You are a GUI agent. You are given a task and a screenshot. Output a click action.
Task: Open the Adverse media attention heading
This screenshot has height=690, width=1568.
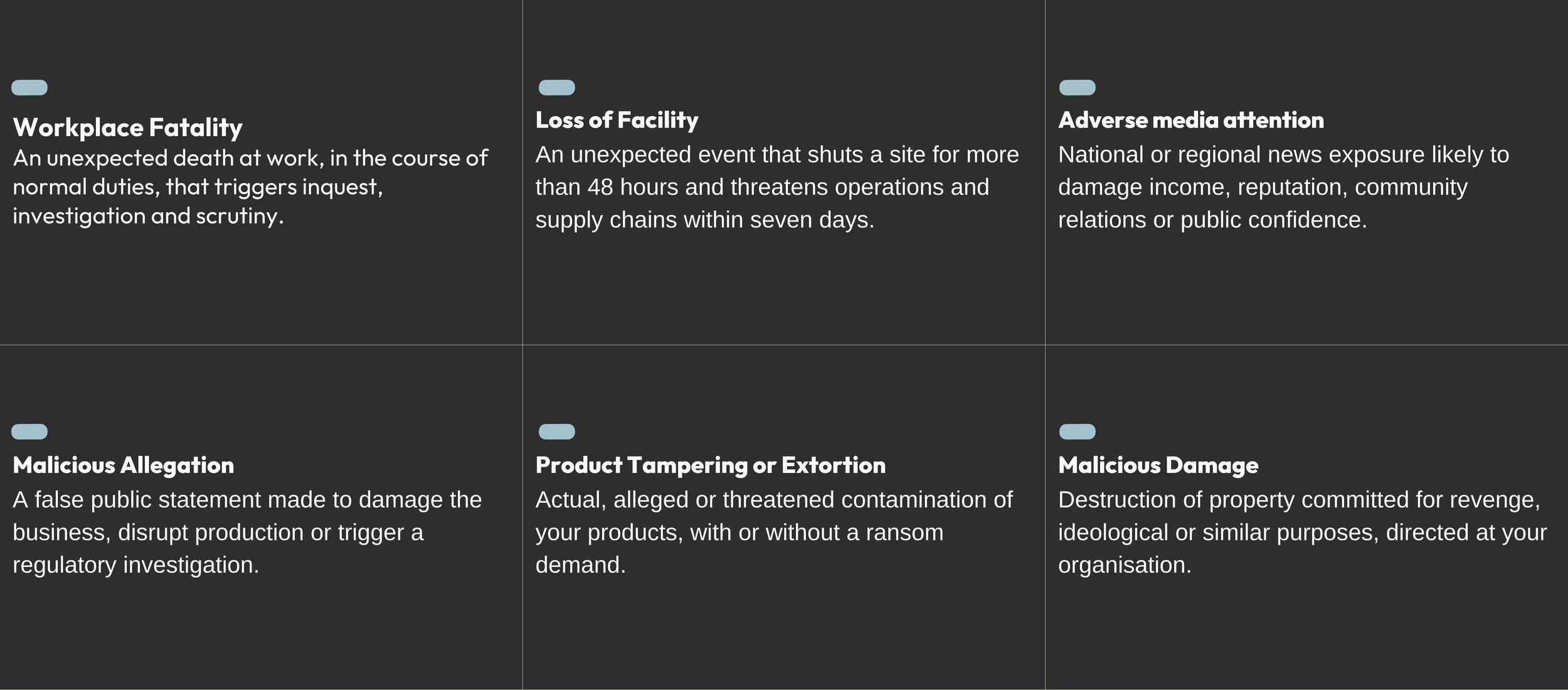click(1191, 120)
